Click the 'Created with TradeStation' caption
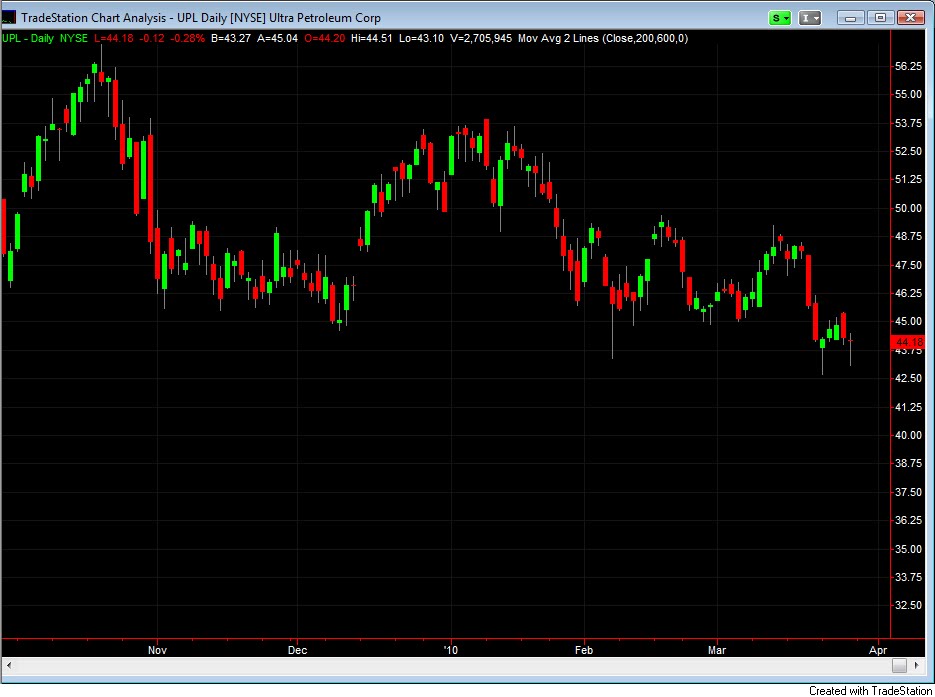This screenshot has height=697, width=935. pyautogui.click(x=871, y=690)
